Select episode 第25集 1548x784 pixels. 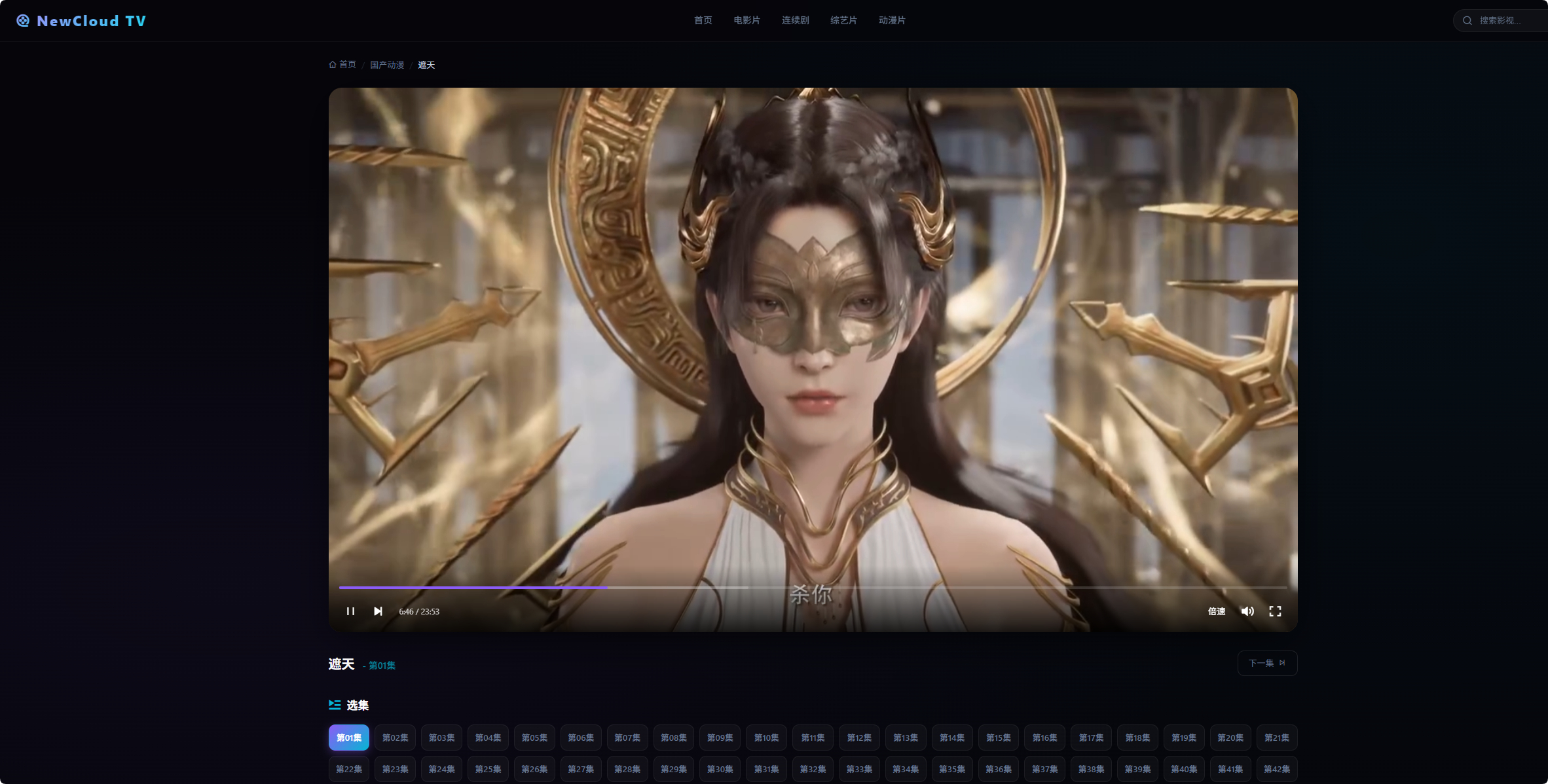(488, 769)
